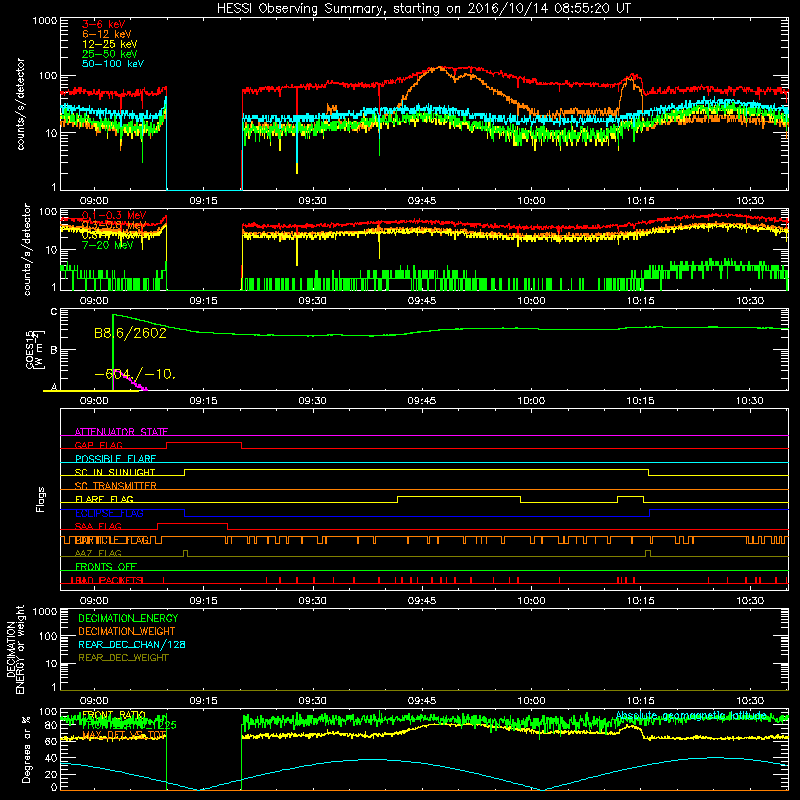The width and height of the screenshot is (800, 800).
Task: Select the 7-20 MeV legend label
Action: coord(108,245)
